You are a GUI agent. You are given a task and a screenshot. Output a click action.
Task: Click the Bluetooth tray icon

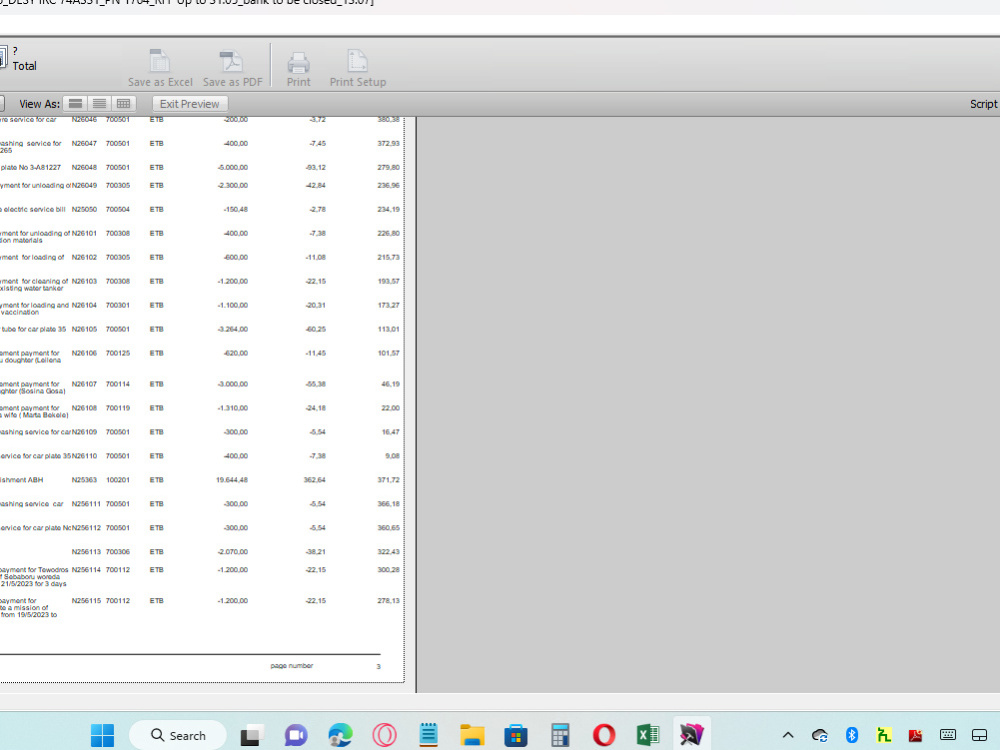click(851, 735)
